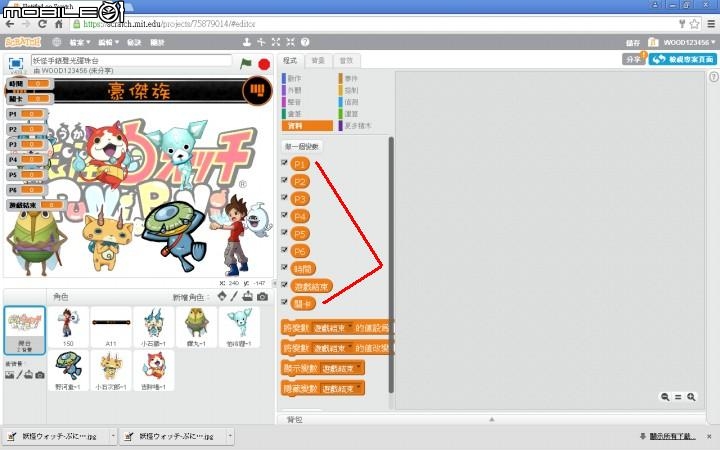Image resolution: width=720 pixels, height=450 pixels.
Task: Uncheck the P3 variable checkbox
Action: click(284, 197)
